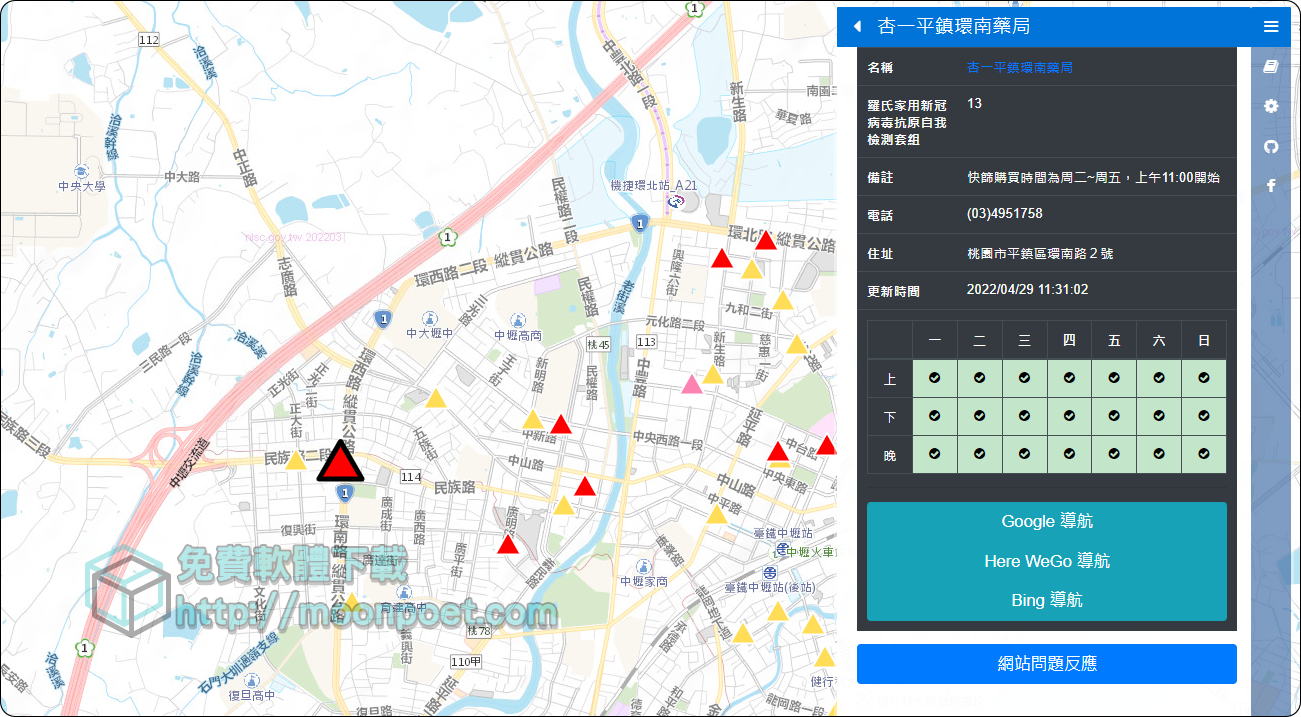The width and height of the screenshot is (1301, 717).
Task: Open the settings gear icon
Action: tap(1271, 106)
